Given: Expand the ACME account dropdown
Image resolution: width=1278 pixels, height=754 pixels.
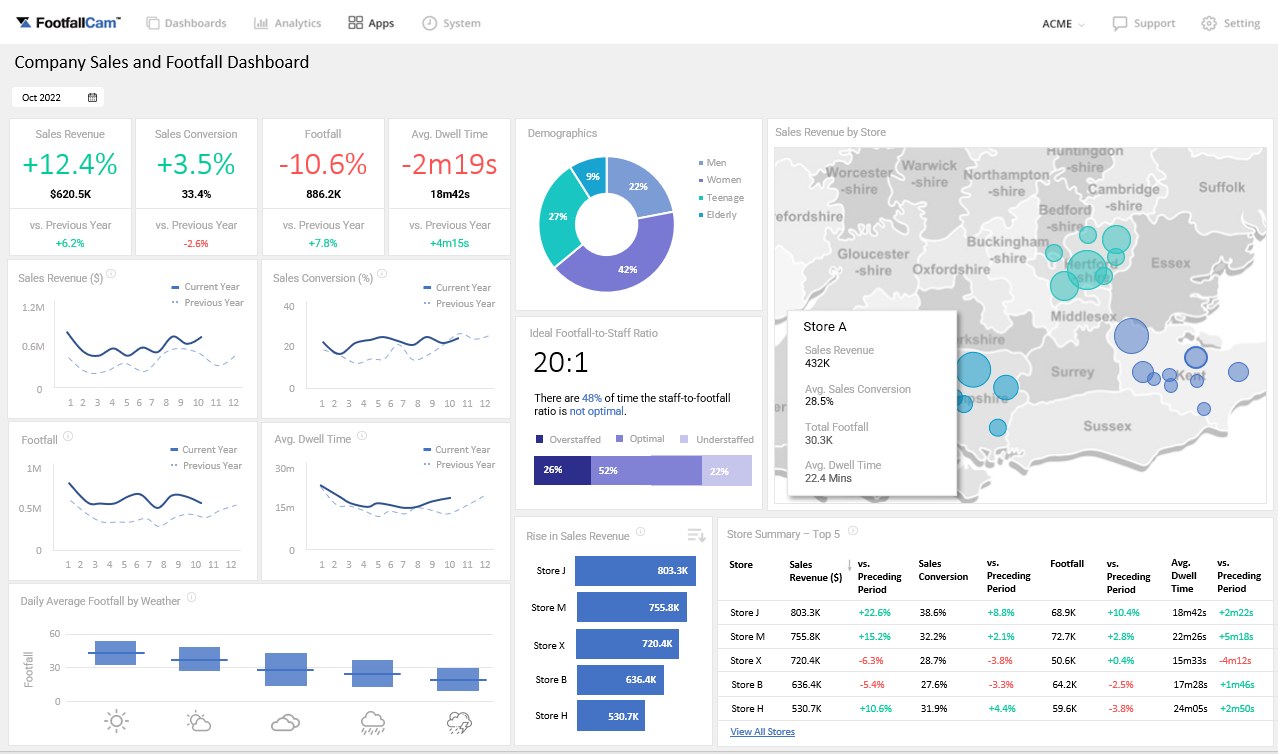Looking at the screenshot, I should [x=1063, y=23].
